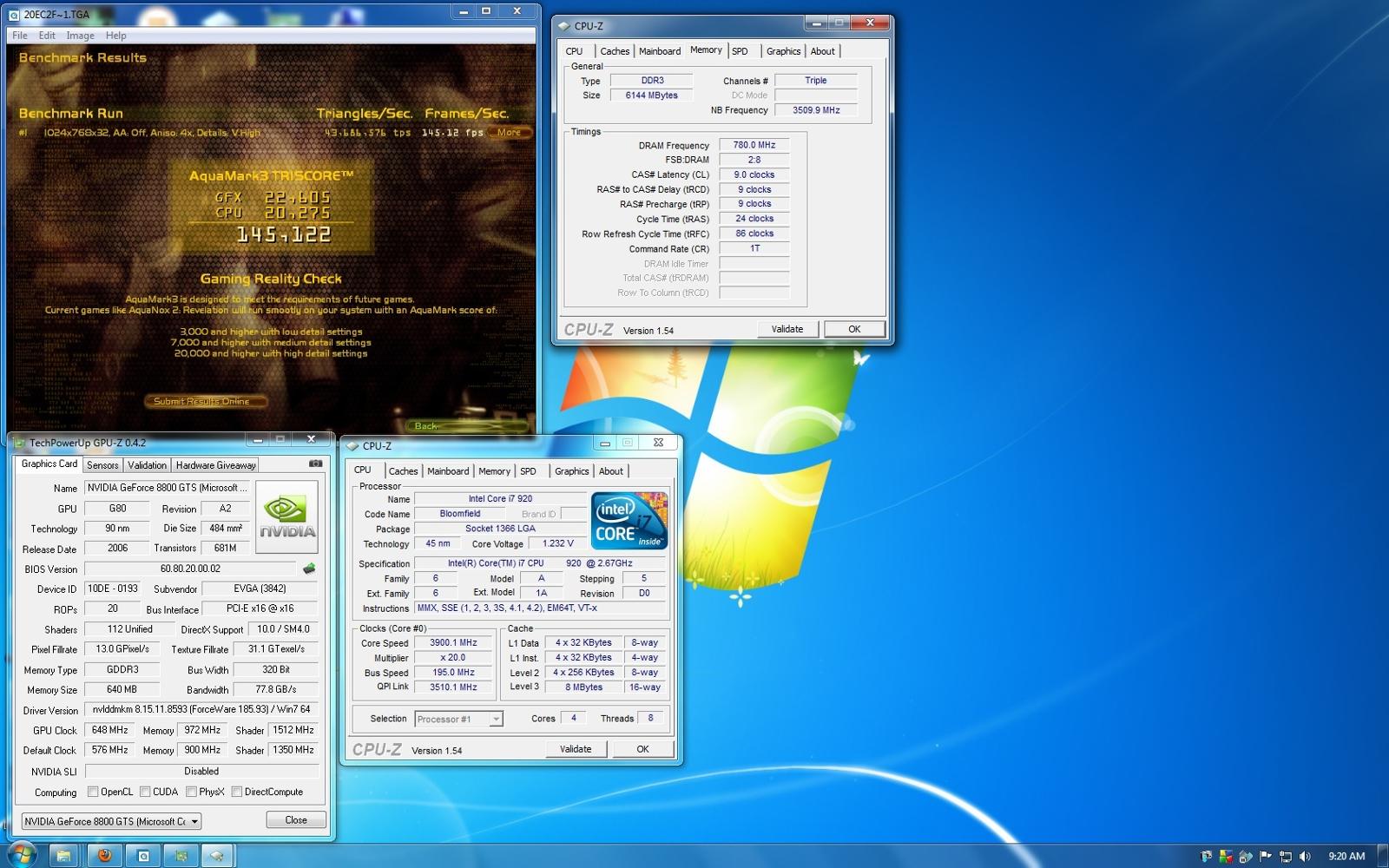Click the AquaMark total score 145,122
The image size is (1389, 868).
(284, 234)
